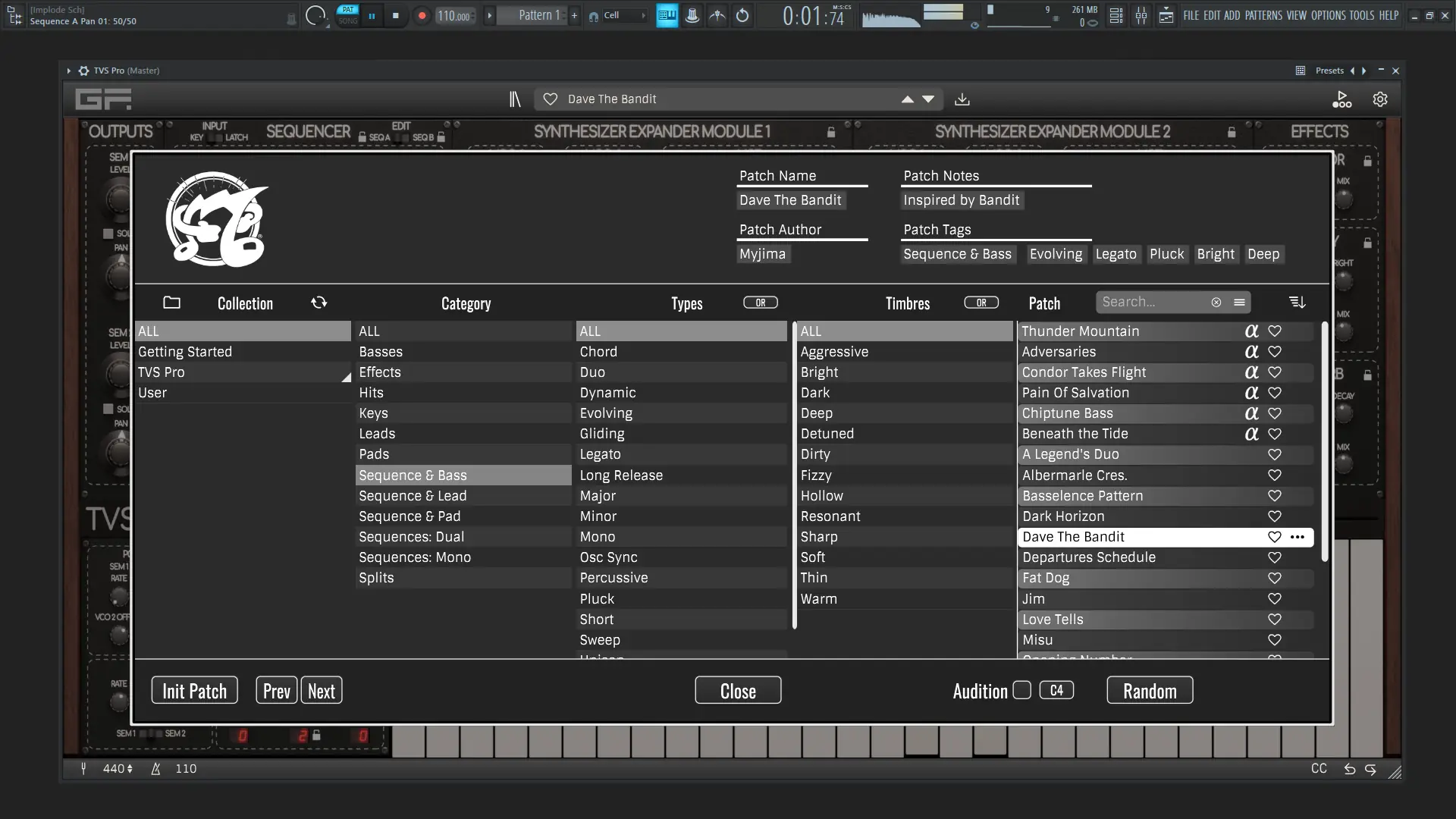Open the Cell picker dropdown arrow
The image size is (1456, 819).
coord(642,15)
